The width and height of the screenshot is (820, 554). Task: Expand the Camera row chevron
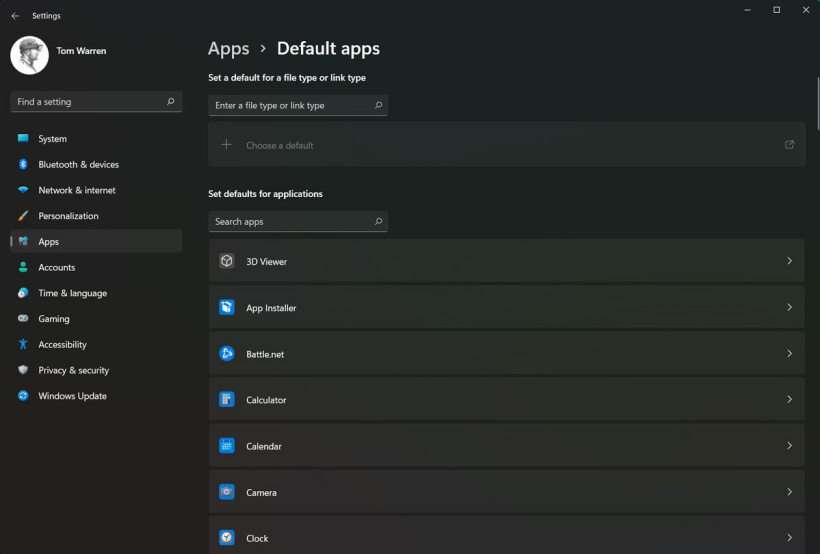(790, 492)
